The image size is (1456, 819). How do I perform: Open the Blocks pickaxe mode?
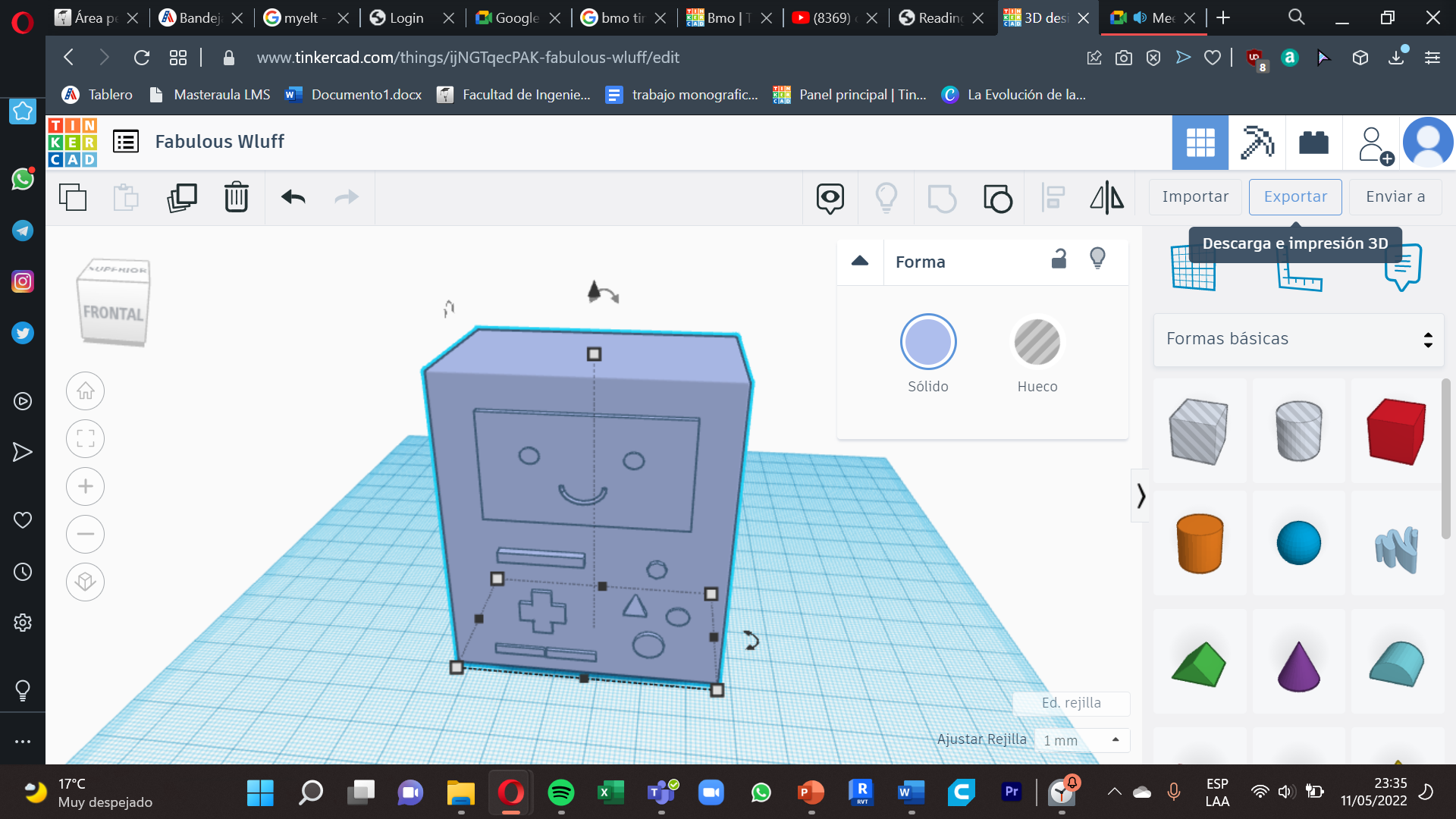[1257, 142]
